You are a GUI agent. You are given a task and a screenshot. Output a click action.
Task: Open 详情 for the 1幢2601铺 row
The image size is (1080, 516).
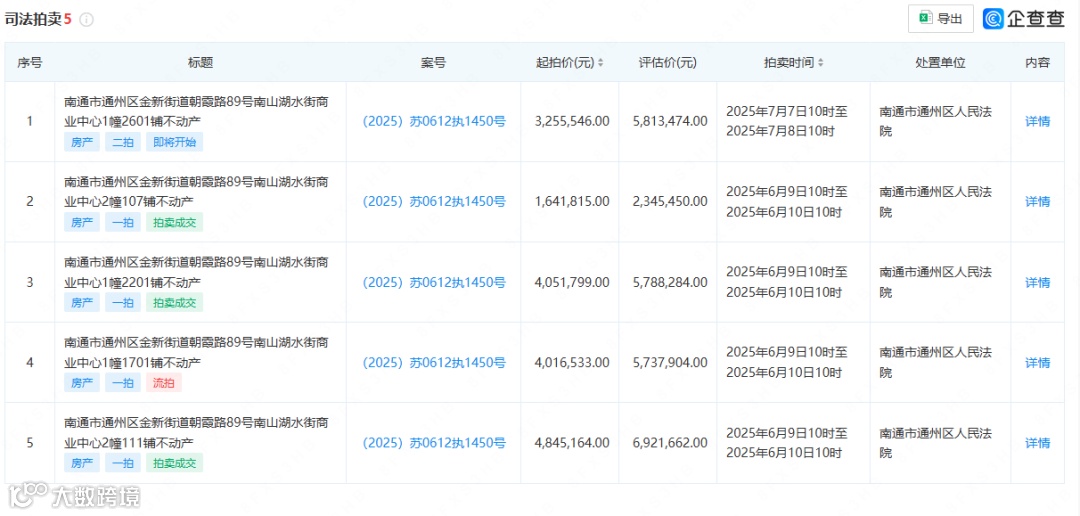(x=1037, y=121)
